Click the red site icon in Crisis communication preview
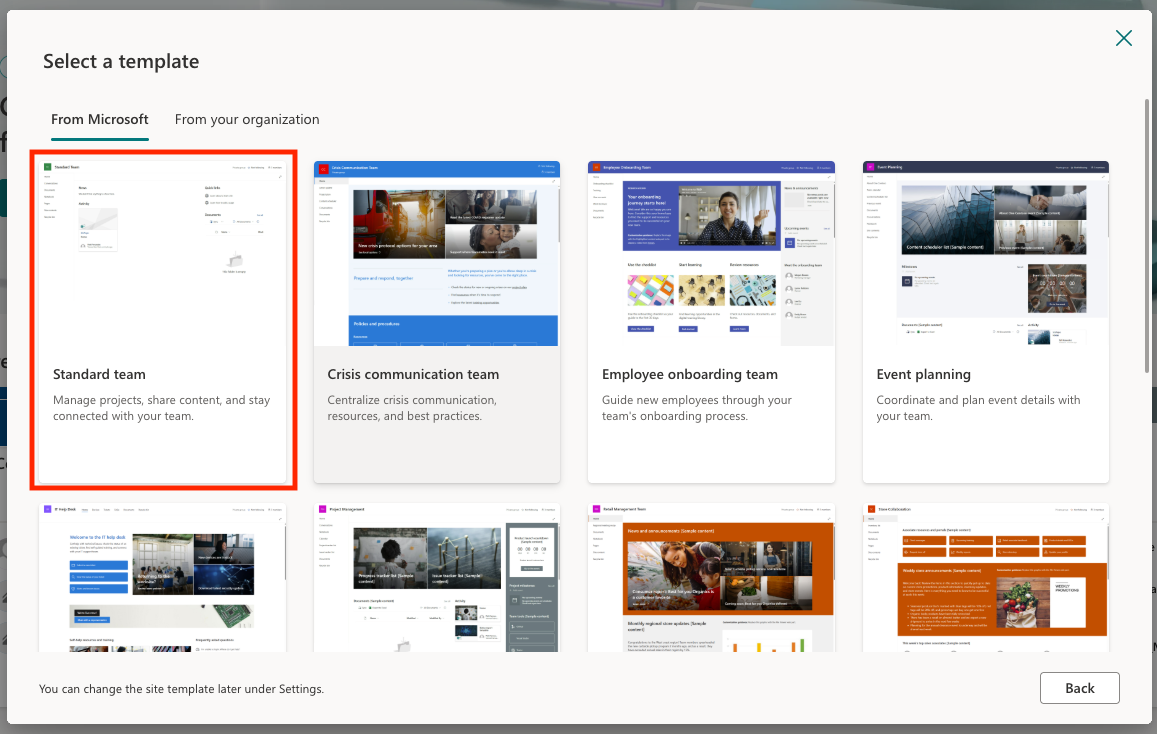Image resolution: width=1157 pixels, height=734 pixels. [x=323, y=169]
